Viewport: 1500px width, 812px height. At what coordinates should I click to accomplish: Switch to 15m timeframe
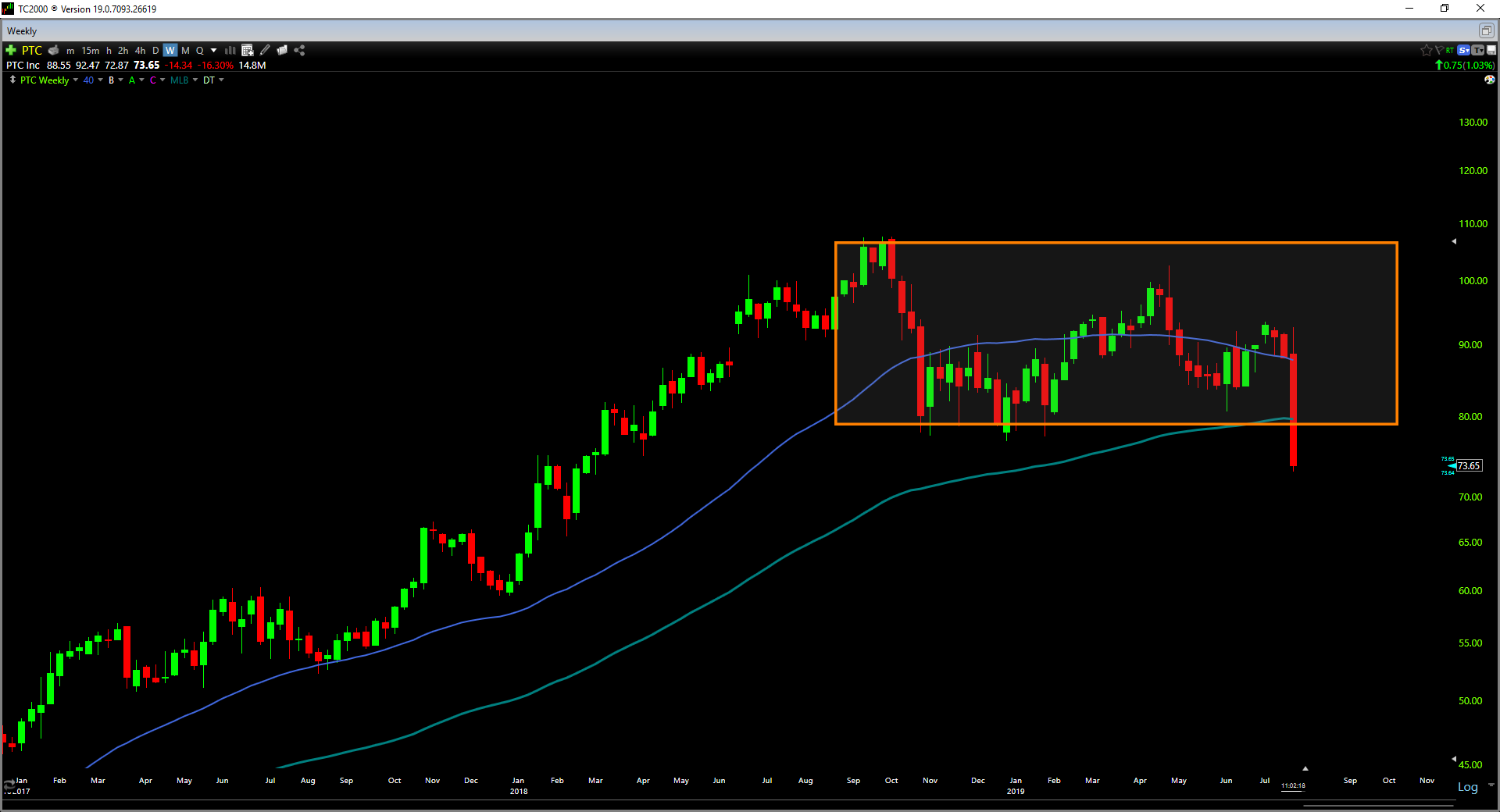tap(91, 51)
